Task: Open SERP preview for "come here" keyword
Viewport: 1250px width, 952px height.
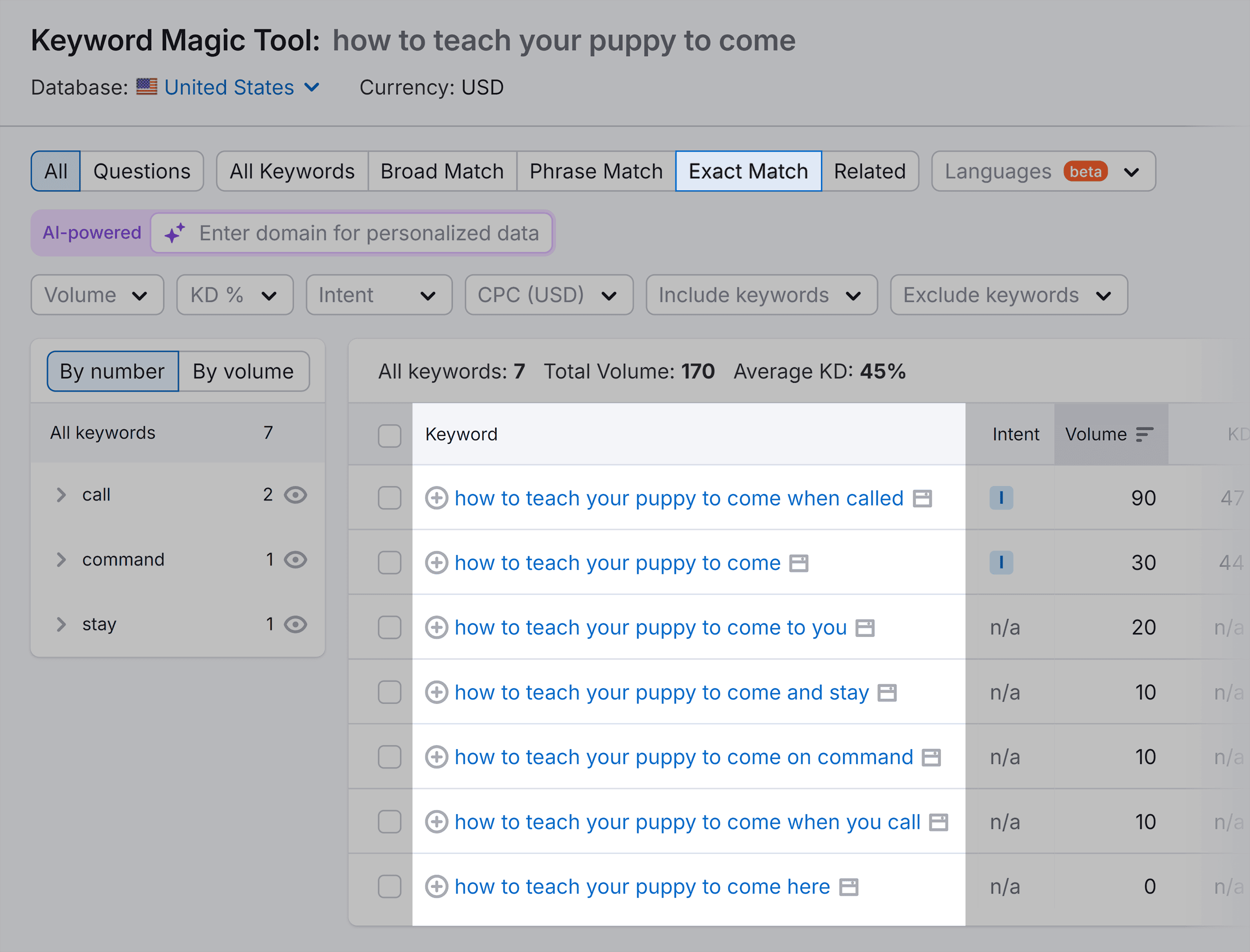Action: [848, 886]
